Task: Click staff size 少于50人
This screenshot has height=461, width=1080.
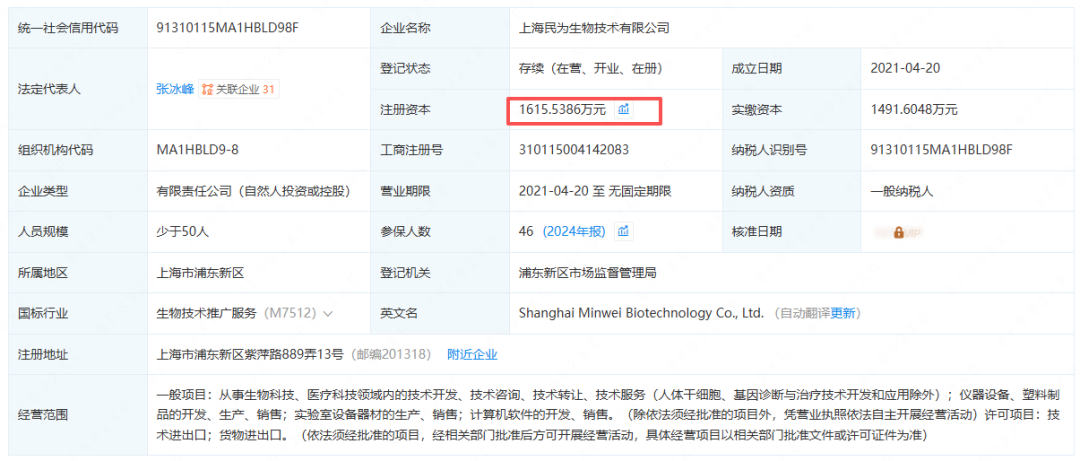Action: tap(183, 232)
